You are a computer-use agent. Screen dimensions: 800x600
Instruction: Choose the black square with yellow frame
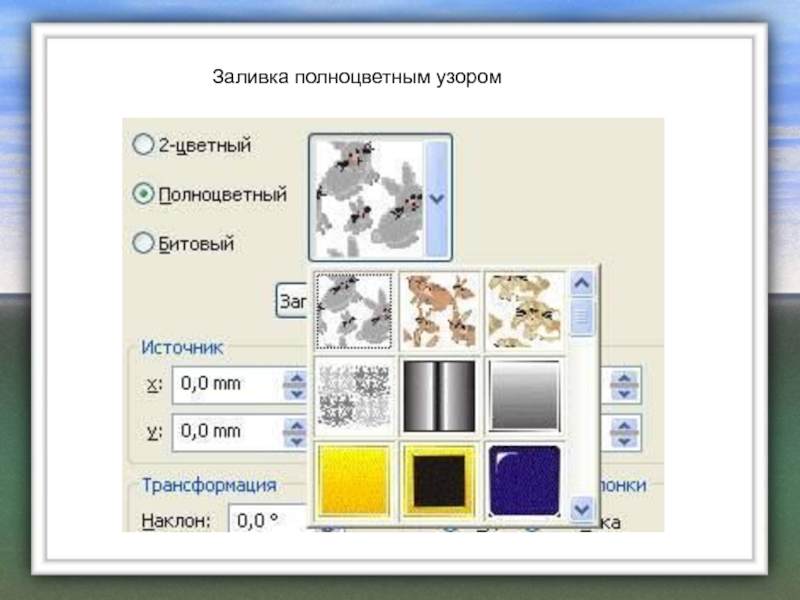coord(440,480)
